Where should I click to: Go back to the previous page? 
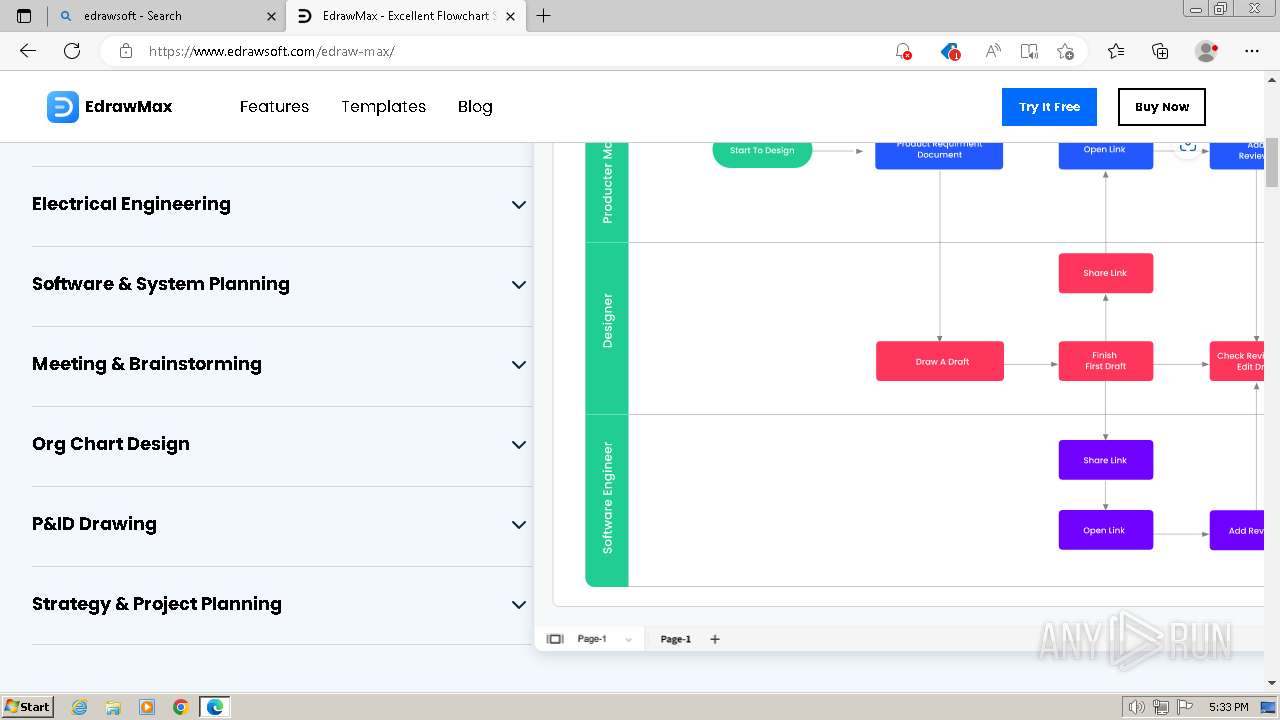coord(28,51)
